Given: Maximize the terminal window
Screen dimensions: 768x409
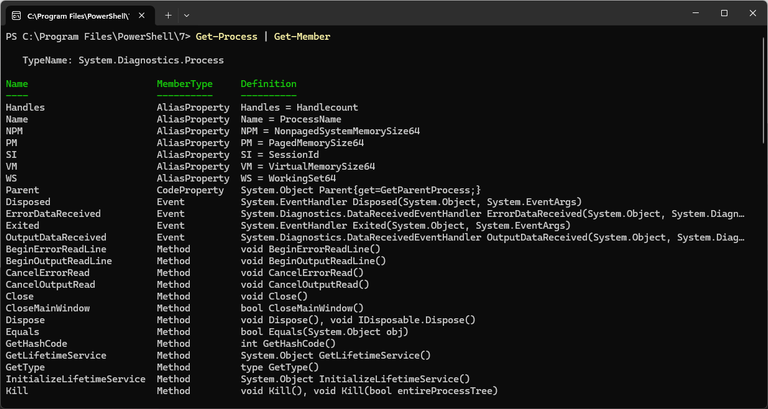Looking at the screenshot, I should tap(724, 14).
